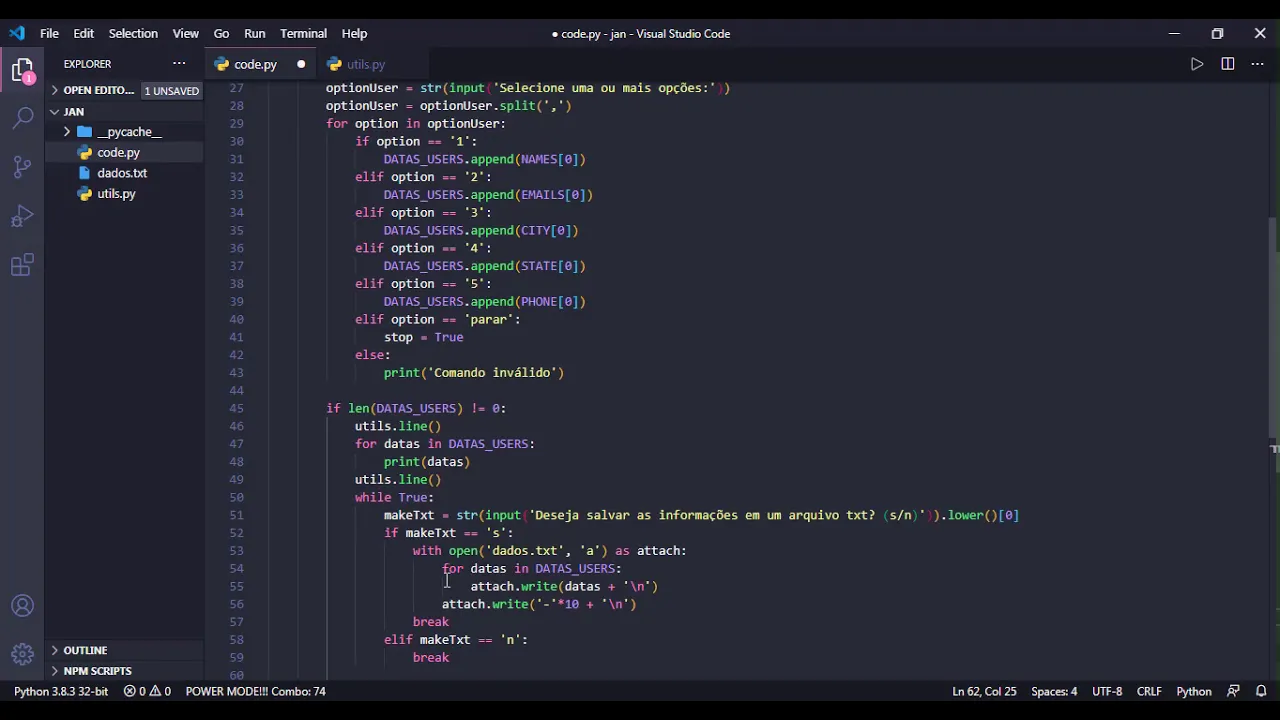1280x720 pixels.
Task: Select code.py in the file tree
Action: pos(124,153)
